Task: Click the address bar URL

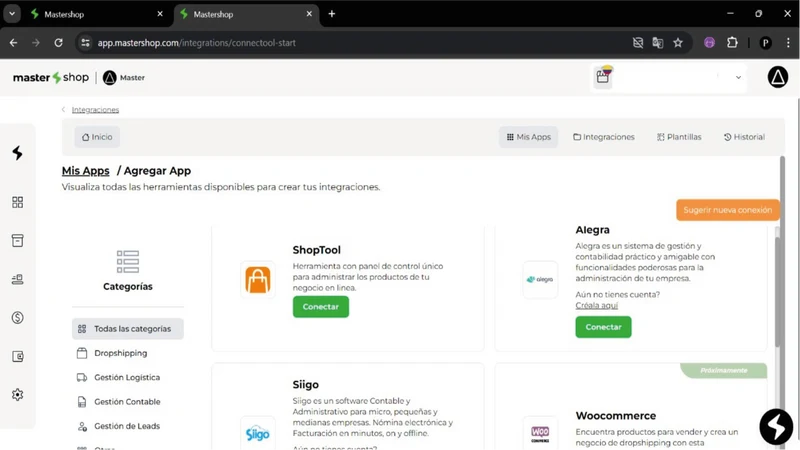Action: (197, 43)
